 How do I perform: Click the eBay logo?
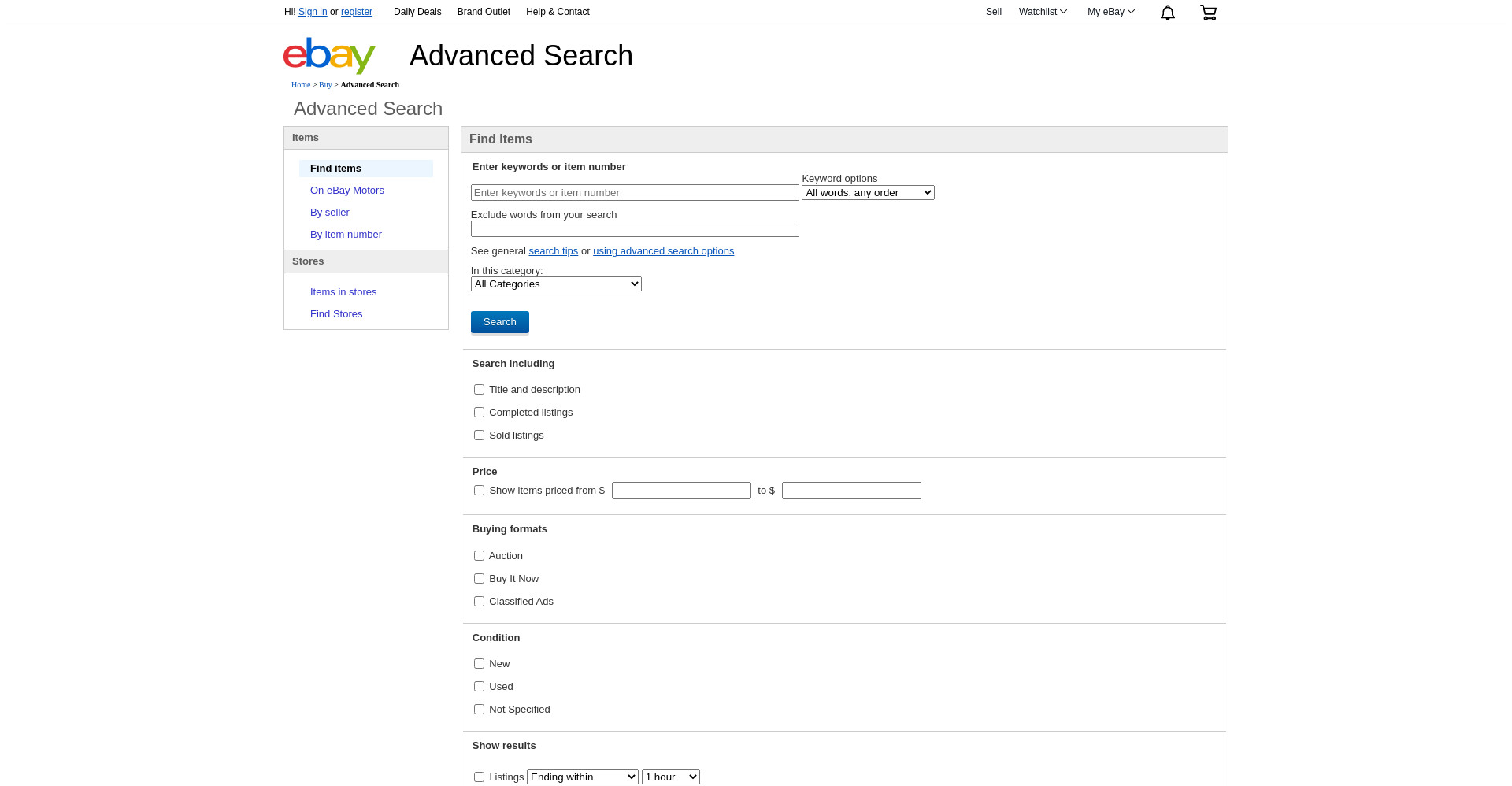click(329, 56)
